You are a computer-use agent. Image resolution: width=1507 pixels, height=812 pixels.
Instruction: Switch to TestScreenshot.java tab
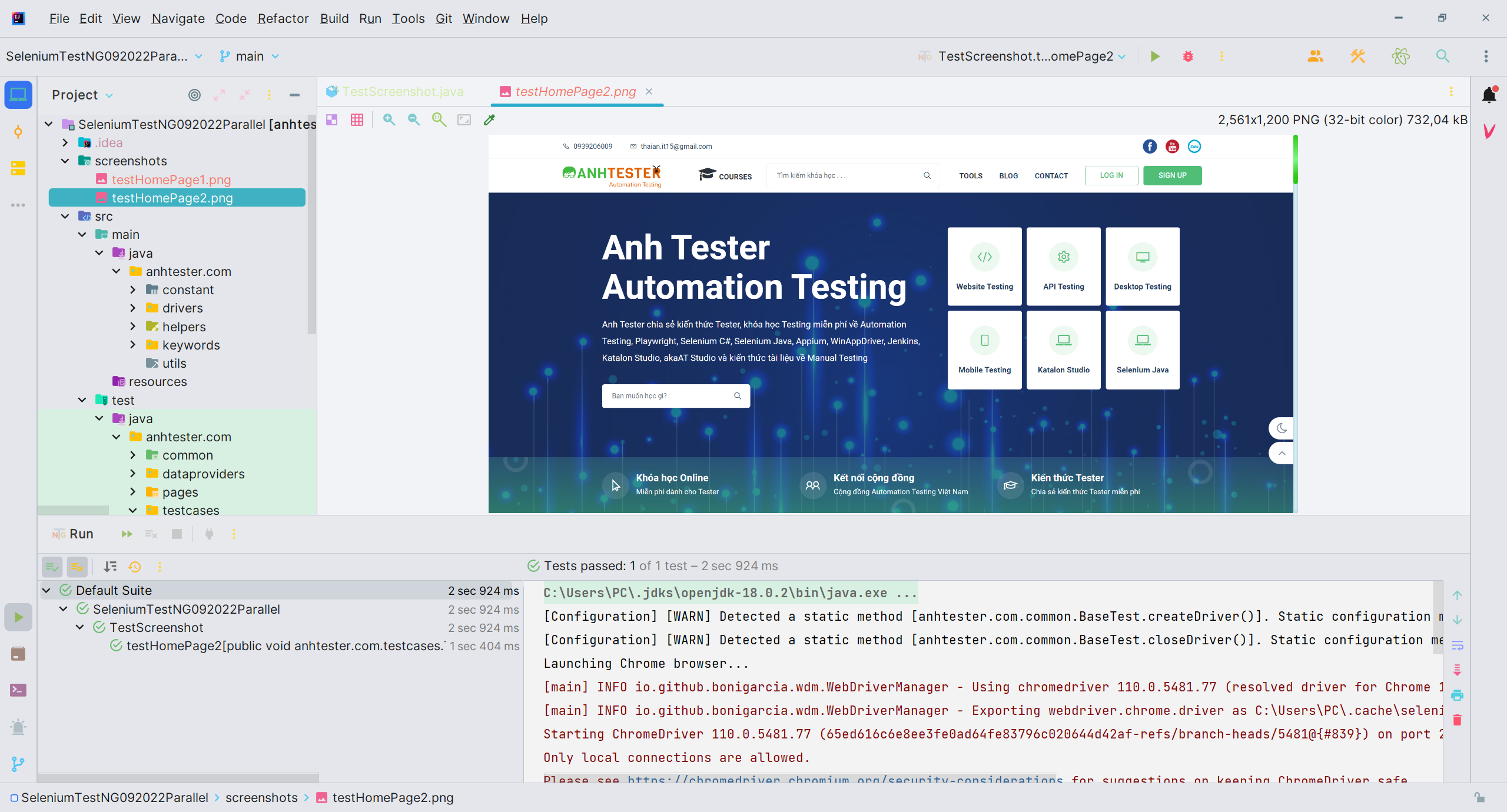coord(403,92)
